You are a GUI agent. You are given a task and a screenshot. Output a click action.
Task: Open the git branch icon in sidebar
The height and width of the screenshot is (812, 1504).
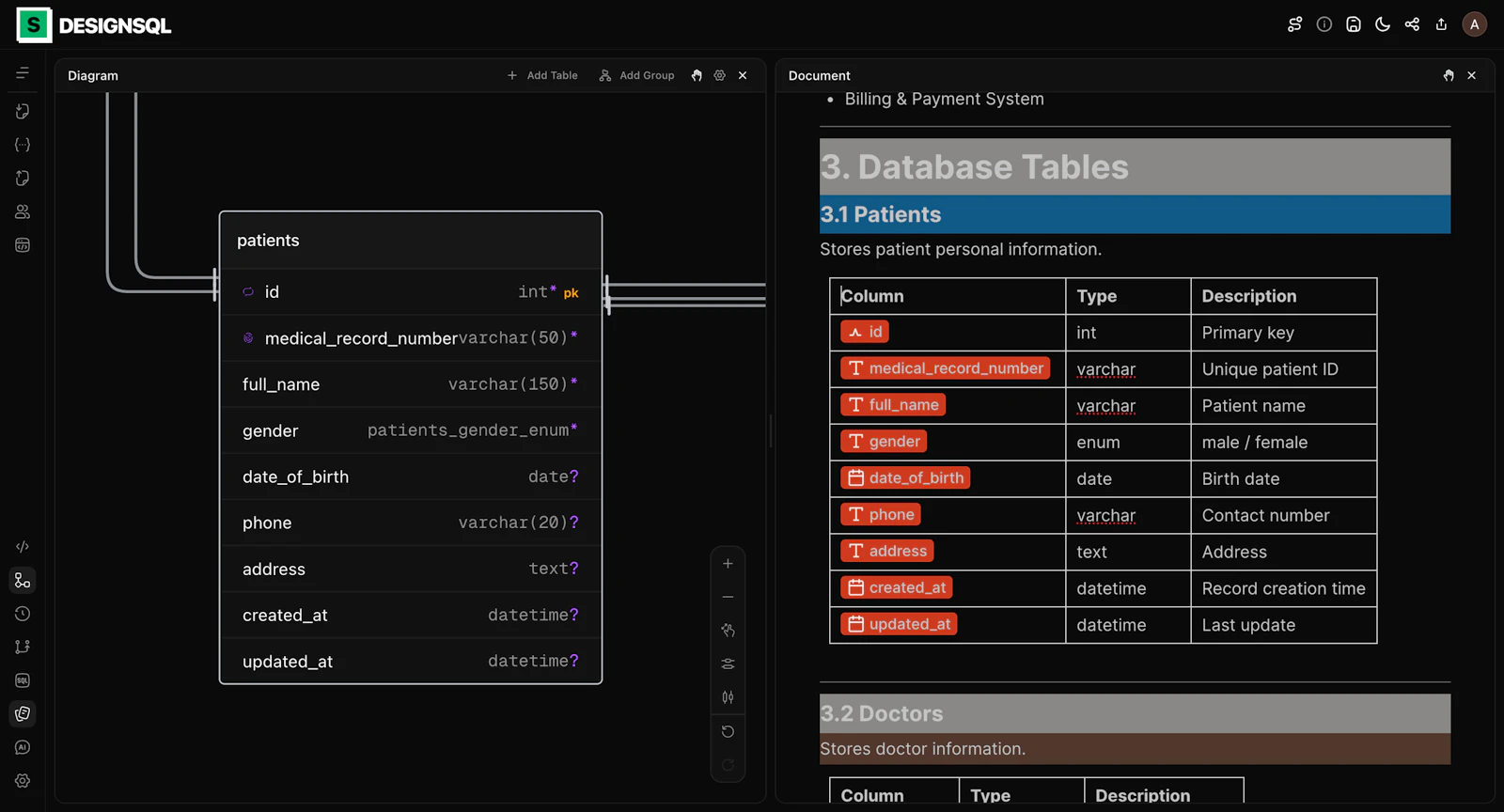click(23, 647)
